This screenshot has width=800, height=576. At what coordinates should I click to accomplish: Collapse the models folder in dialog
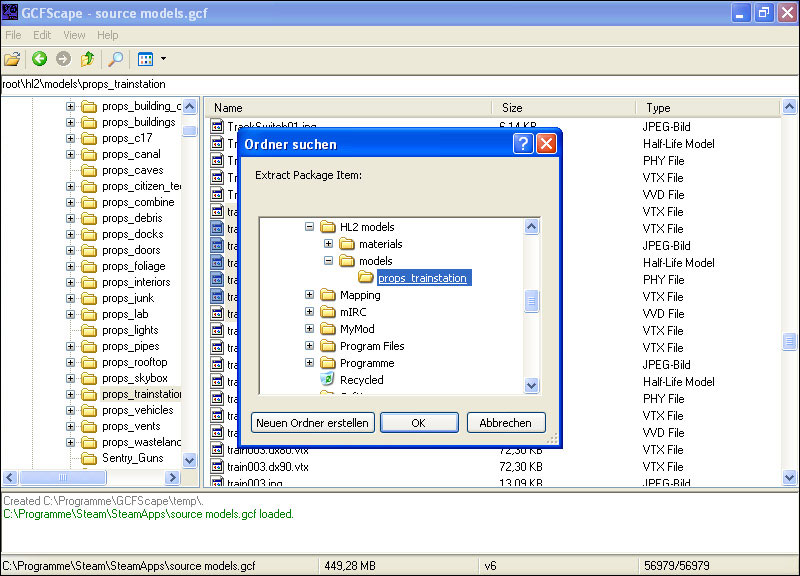(329, 261)
